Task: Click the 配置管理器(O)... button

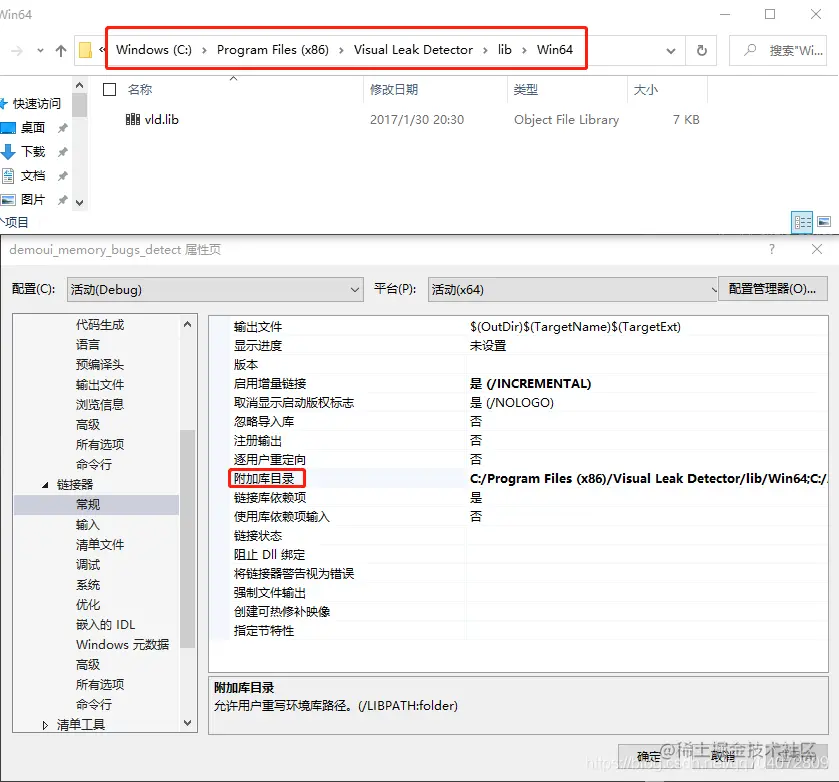Action: click(x=773, y=289)
